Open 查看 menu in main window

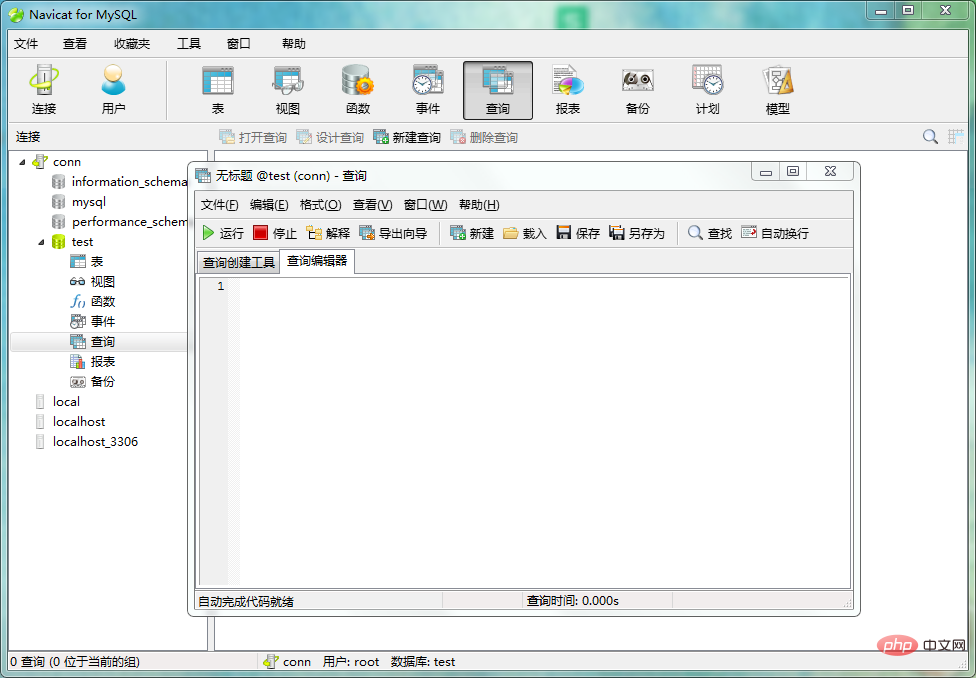[75, 44]
